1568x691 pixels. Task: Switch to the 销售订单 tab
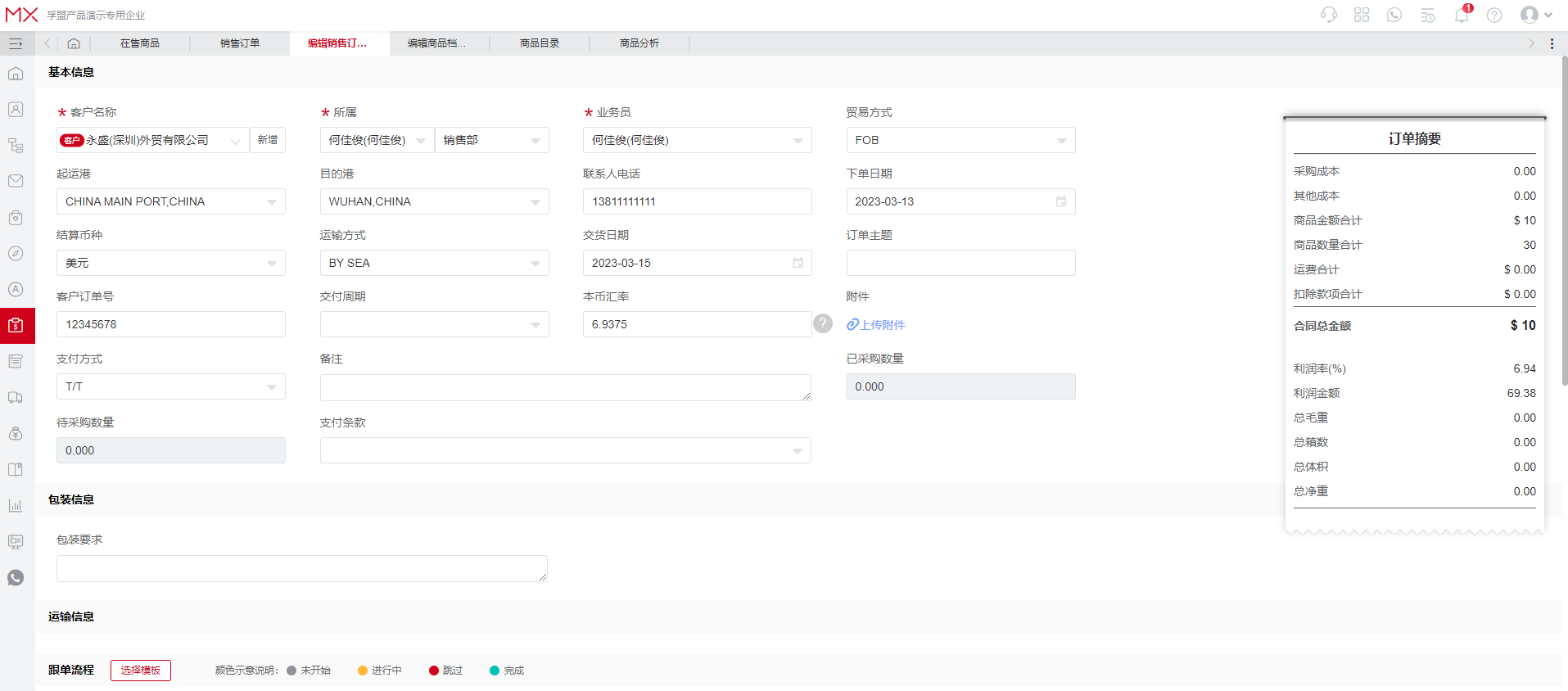(x=239, y=43)
